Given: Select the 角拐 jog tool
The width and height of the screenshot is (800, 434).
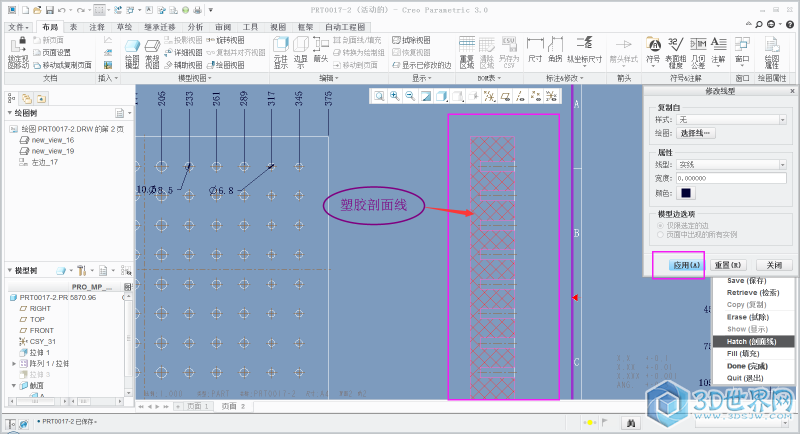Looking at the screenshot, I should (555, 50).
